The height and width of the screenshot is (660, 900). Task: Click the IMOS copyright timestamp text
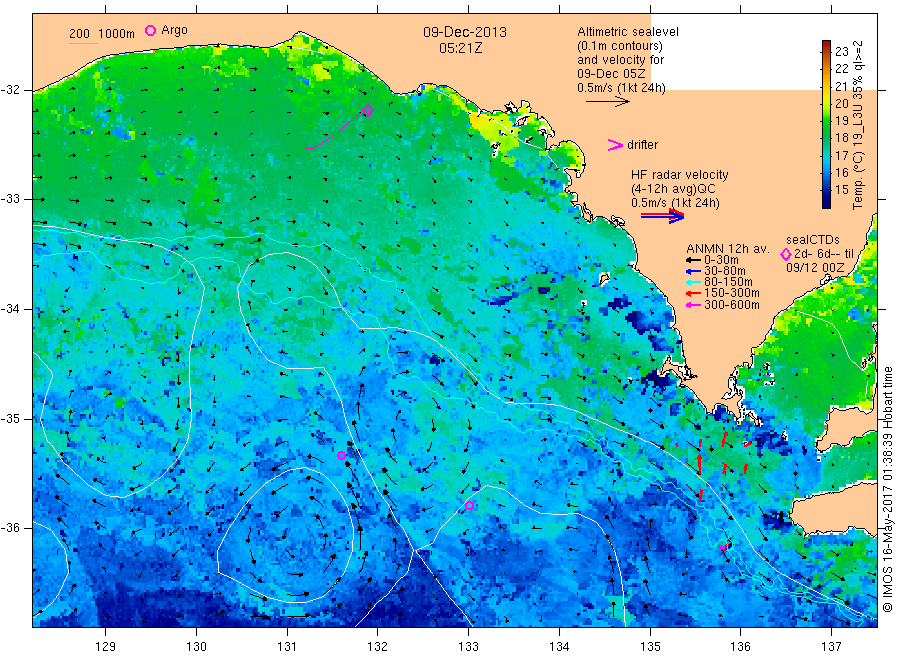[x=888, y=489]
